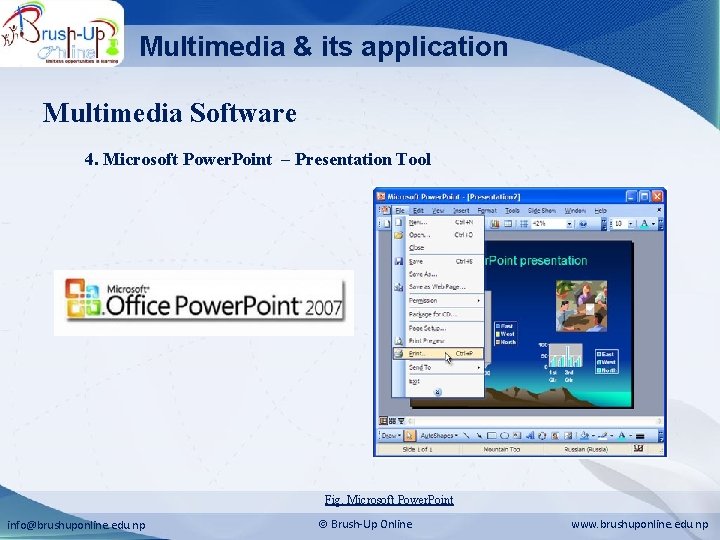Viewport: 720px width, 540px height.
Task: Click the Insert Table toolbar icon
Action: click(508, 224)
